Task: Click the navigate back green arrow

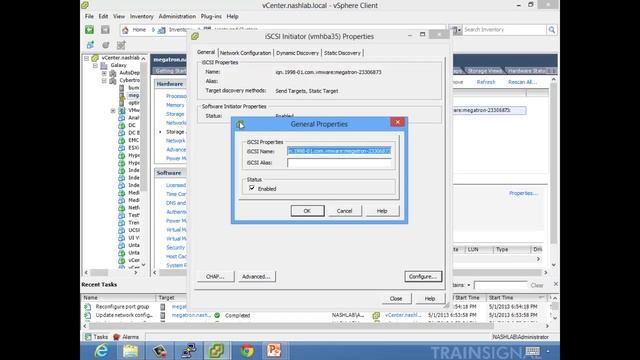Action: point(89,29)
